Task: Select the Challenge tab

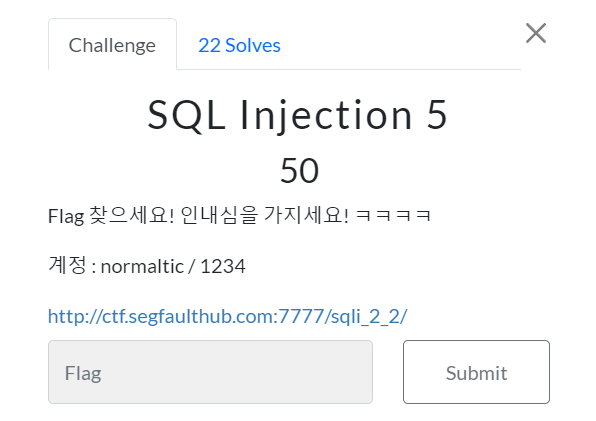Action: pyautogui.click(x=112, y=44)
